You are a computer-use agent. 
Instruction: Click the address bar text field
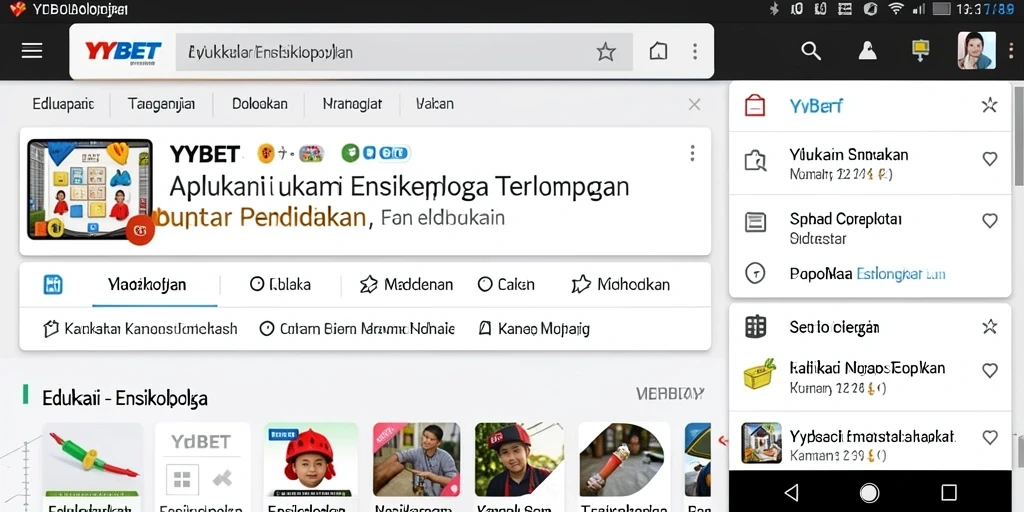[404, 52]
